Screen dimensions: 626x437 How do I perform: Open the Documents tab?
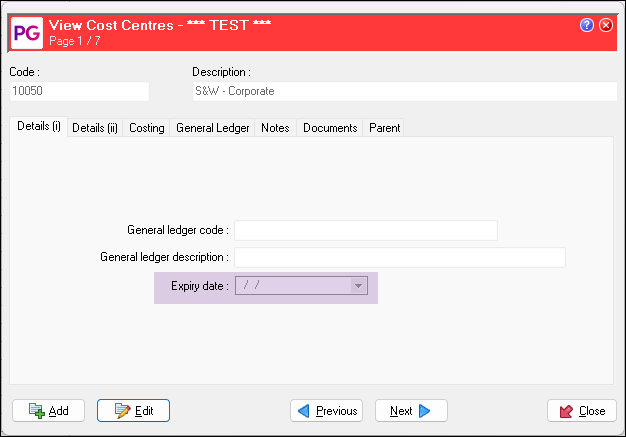pyautogui.click(x=330, y=128)
